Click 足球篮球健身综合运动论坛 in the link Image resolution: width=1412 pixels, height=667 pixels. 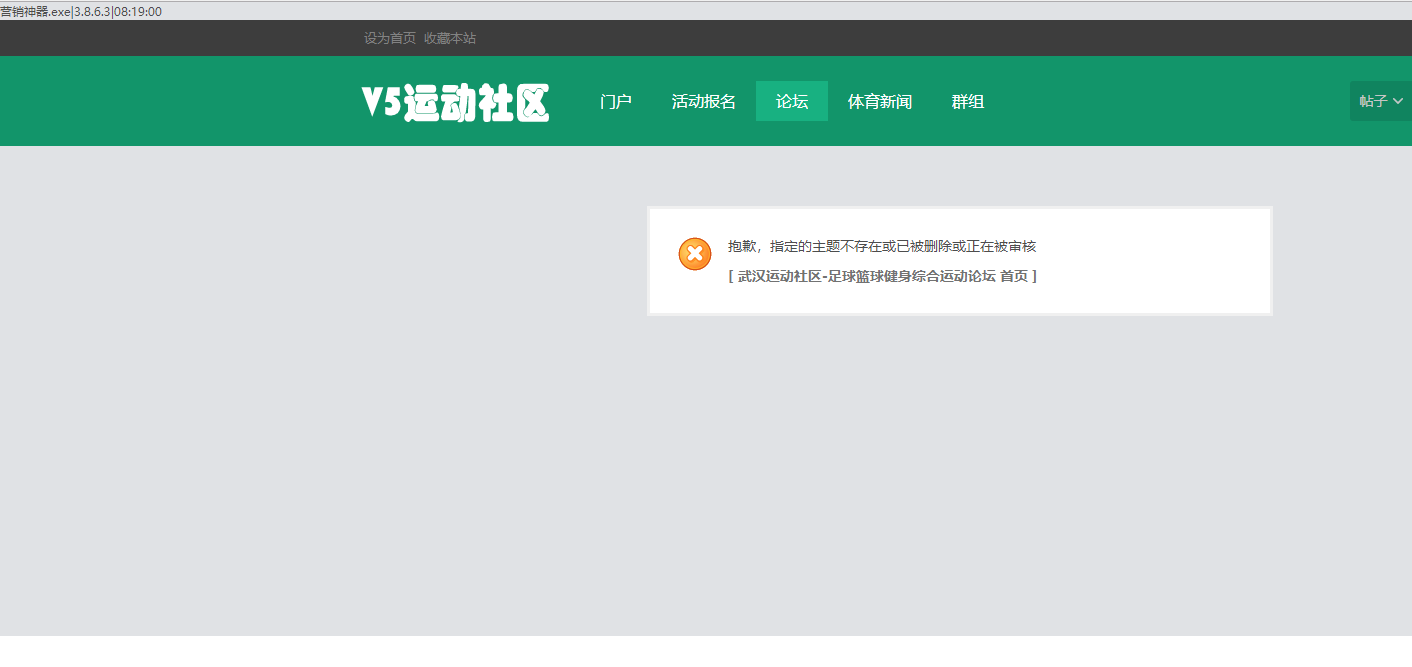pyautogui.click(x=912, y=276)
